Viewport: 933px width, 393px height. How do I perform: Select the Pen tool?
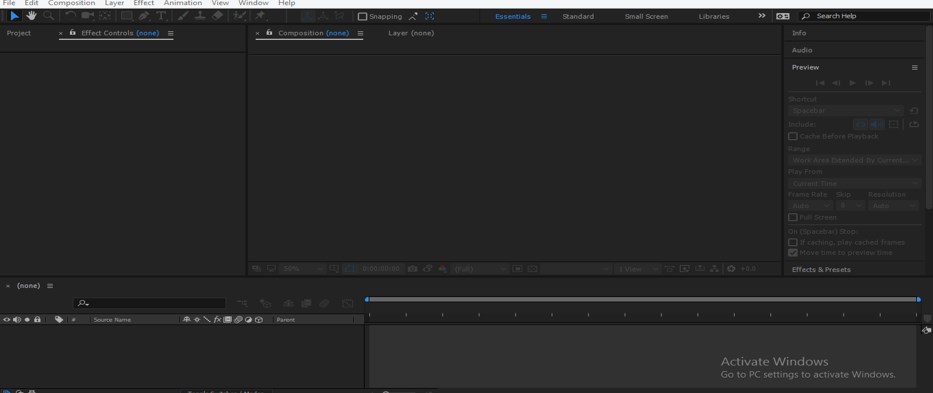[x=144, y=16]
